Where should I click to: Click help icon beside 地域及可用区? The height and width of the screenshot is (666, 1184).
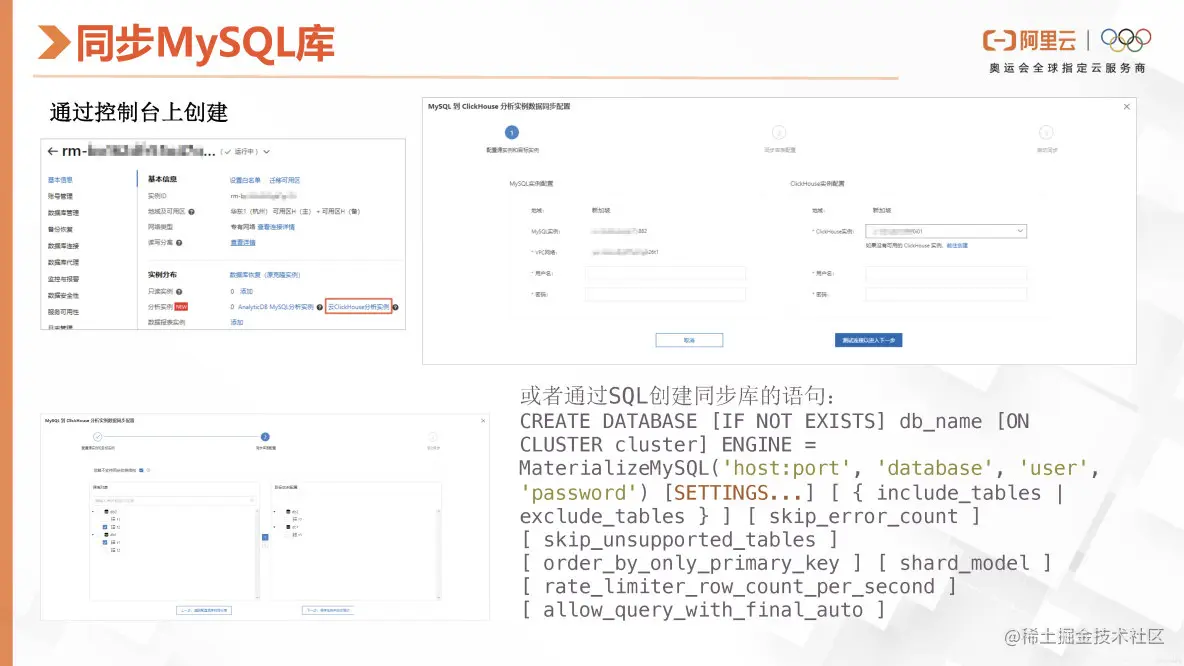(x=192, y=211)
